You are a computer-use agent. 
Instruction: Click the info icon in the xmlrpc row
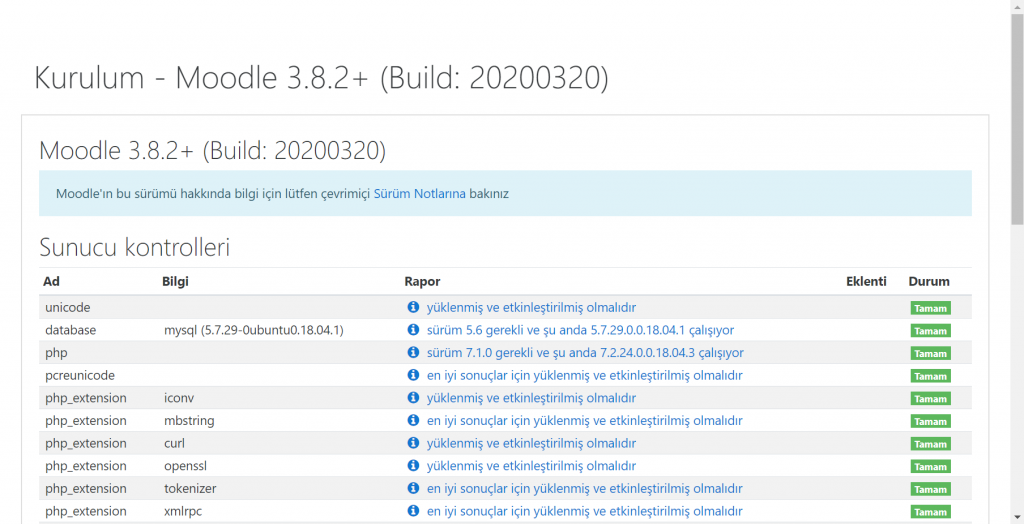pyautogui.click(x=413, y=511)
